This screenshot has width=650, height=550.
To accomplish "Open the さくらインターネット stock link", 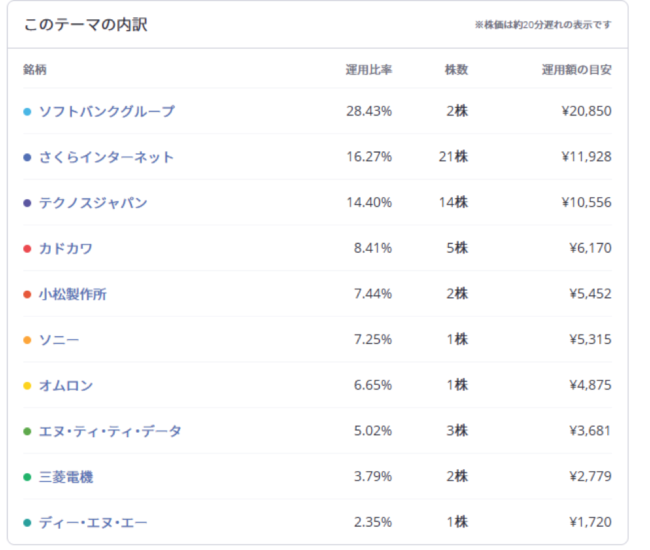I will click(106, 157).
